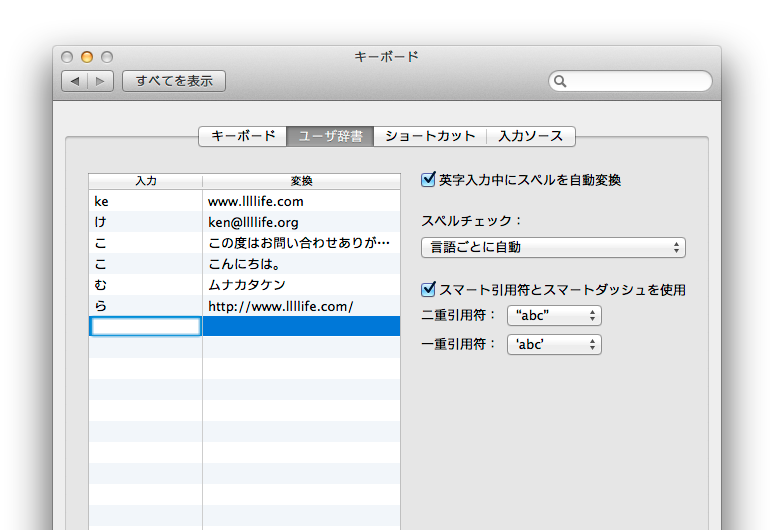Switch to the ショートカット tab

(430, 136)
